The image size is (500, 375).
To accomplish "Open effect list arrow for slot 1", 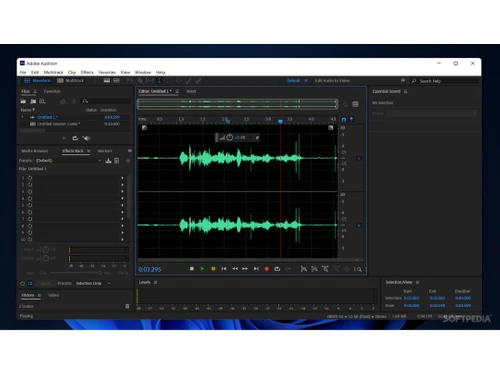I will (x=122, y=178).
